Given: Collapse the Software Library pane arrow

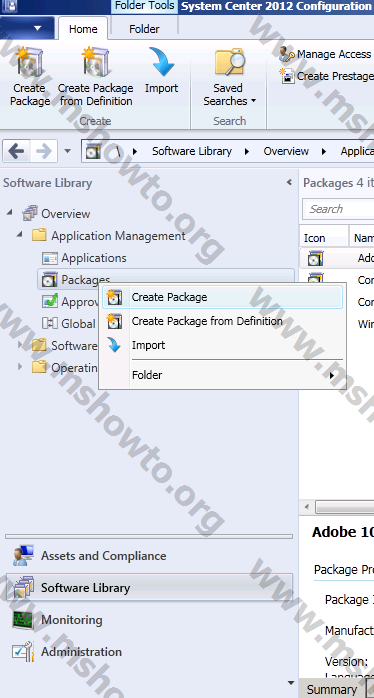Looking at the screenshot, I should tap(289, 183).
